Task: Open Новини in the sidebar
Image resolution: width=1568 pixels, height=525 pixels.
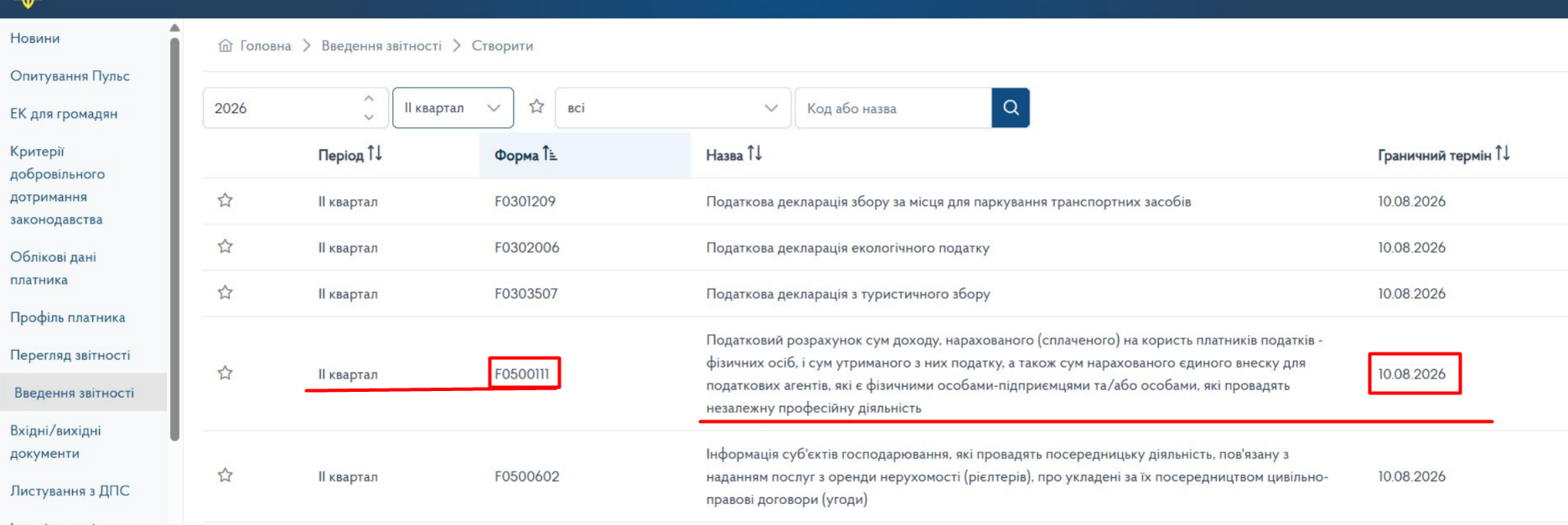Action: [35, 39]
